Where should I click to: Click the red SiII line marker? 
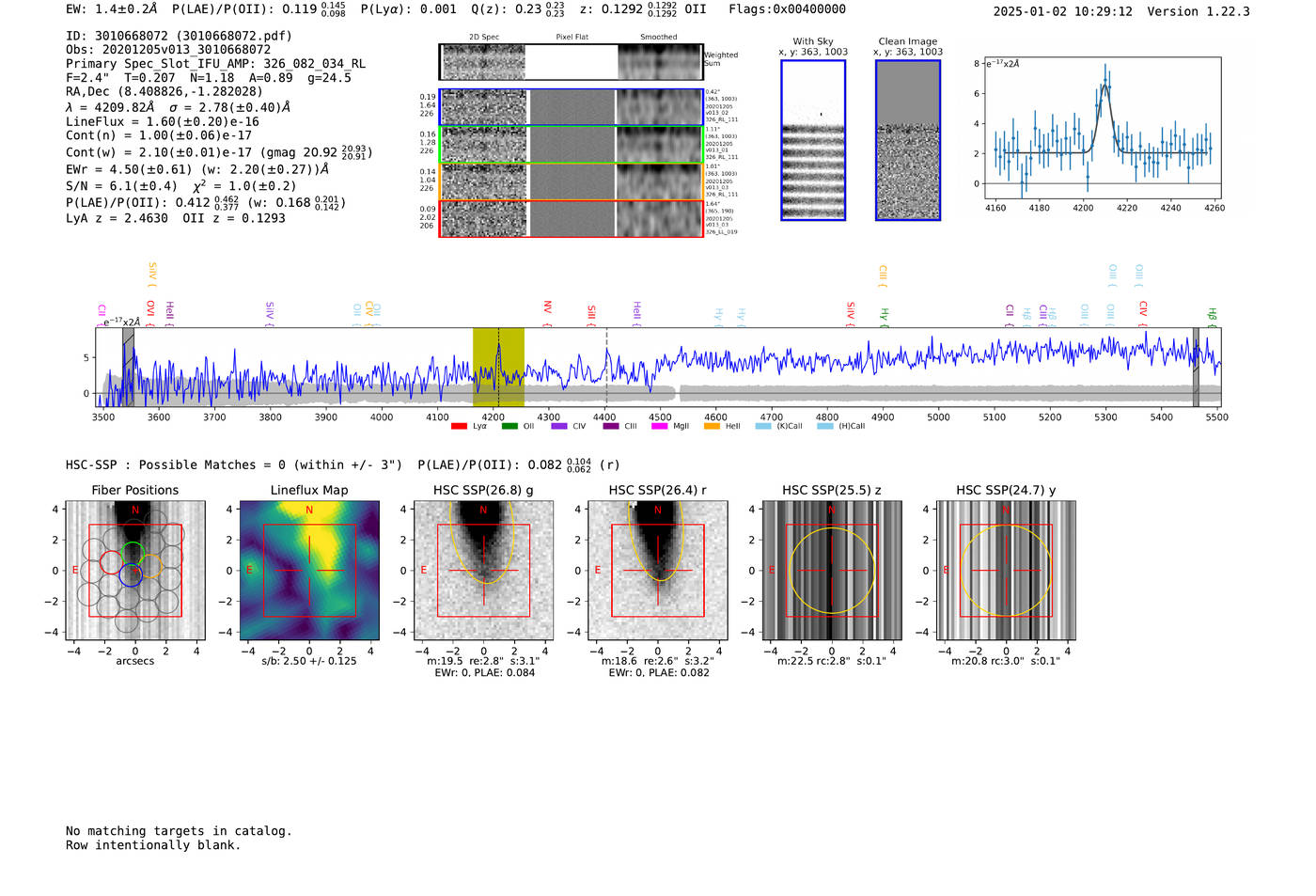pos(591,315)
